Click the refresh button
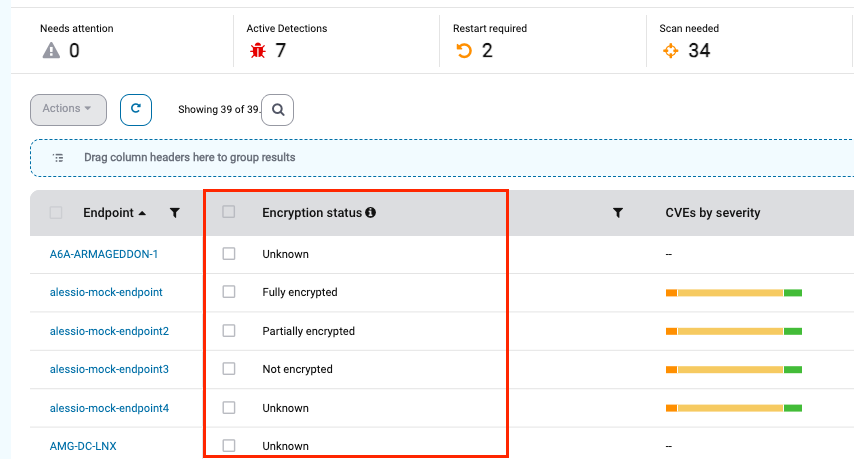 pos(136,109)
